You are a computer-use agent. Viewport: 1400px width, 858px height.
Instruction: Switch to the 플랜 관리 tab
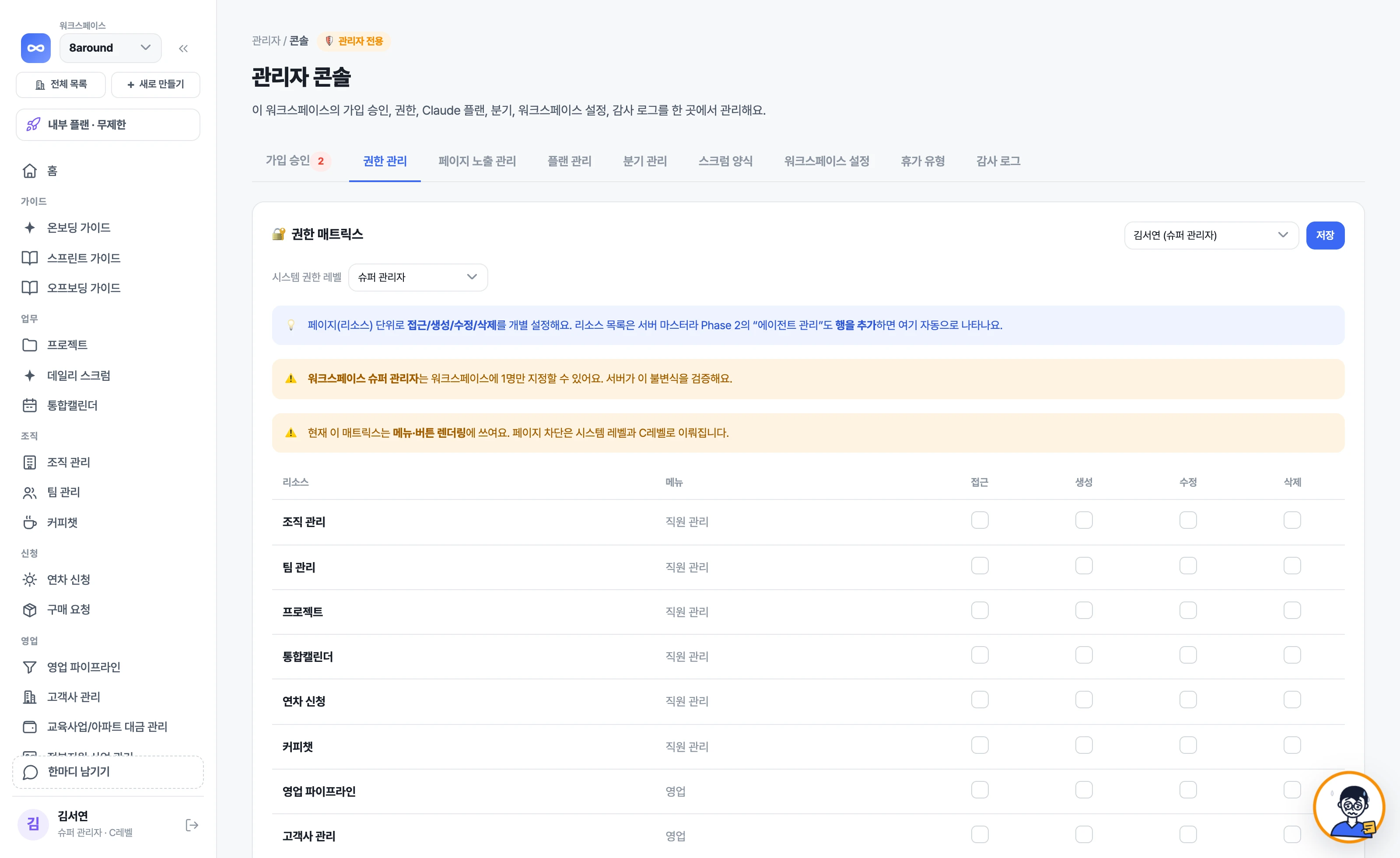point(569,161)
